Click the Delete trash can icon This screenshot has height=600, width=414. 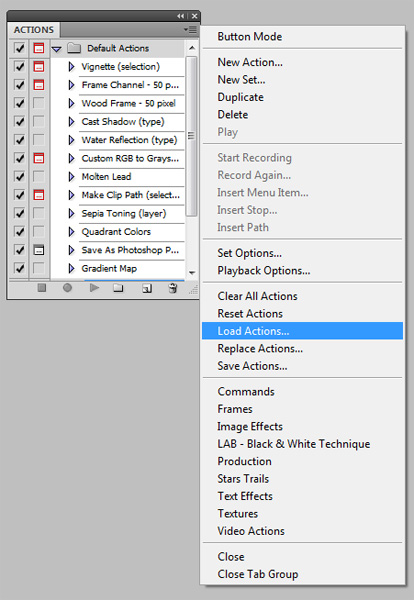point(173,288)
